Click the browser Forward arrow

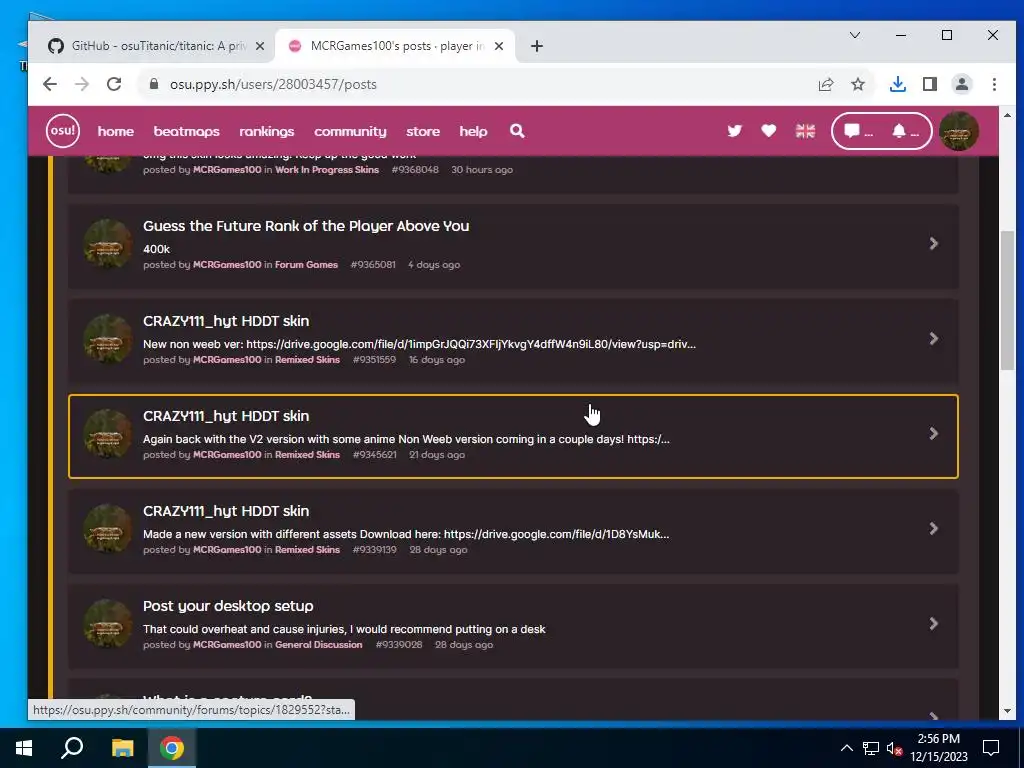(x=82, y=84)
